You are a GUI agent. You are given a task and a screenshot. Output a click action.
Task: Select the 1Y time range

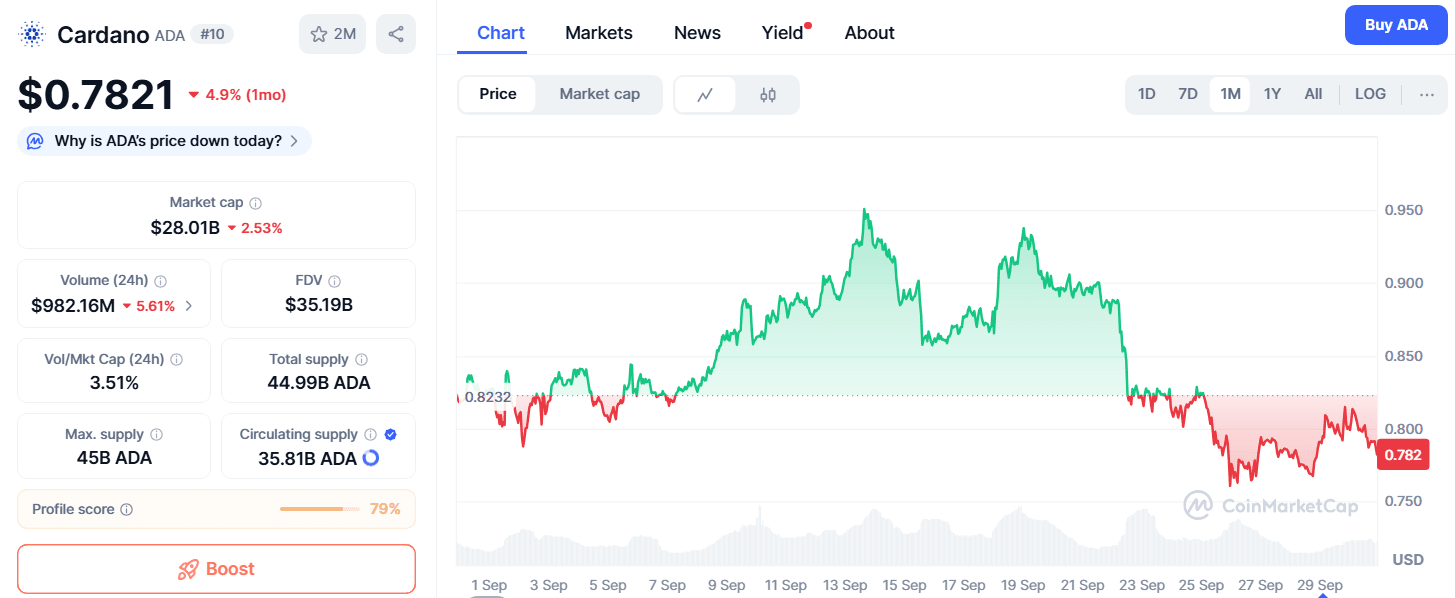tap(1272, 94)
